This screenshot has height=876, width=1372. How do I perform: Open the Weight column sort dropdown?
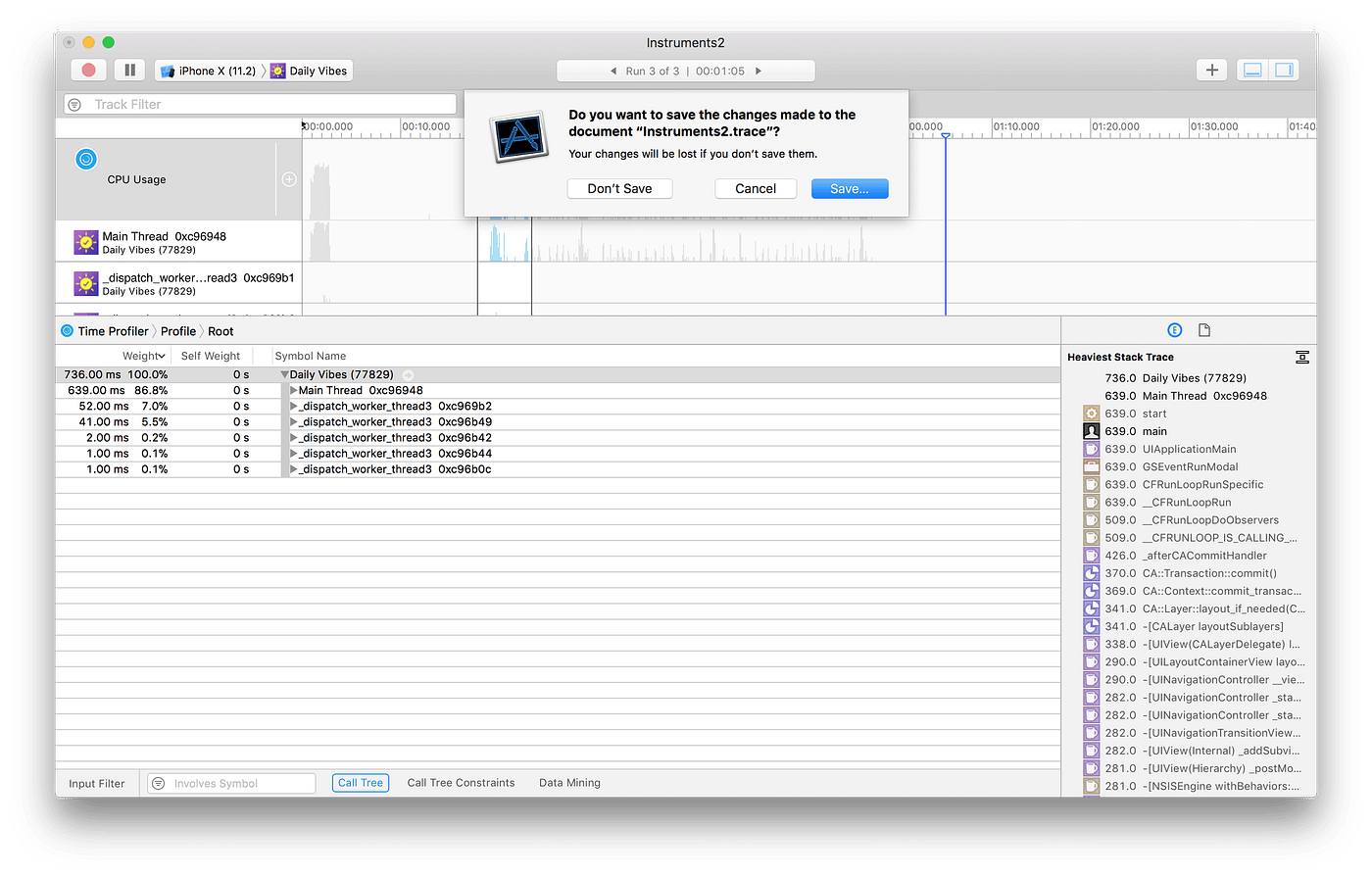[160, 356]
